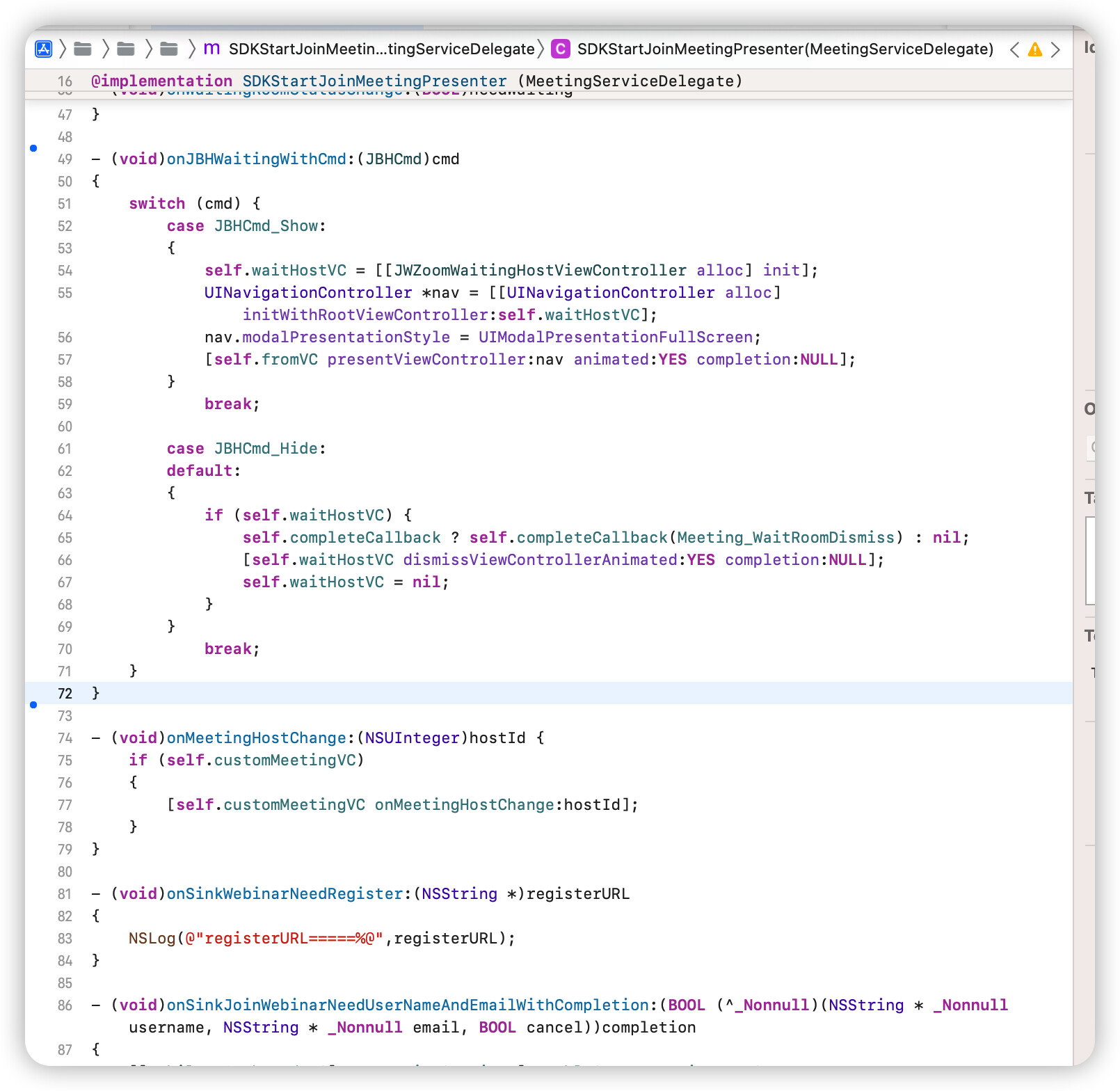Click the Xcode project icon in jump bar

tap(44, 49)
